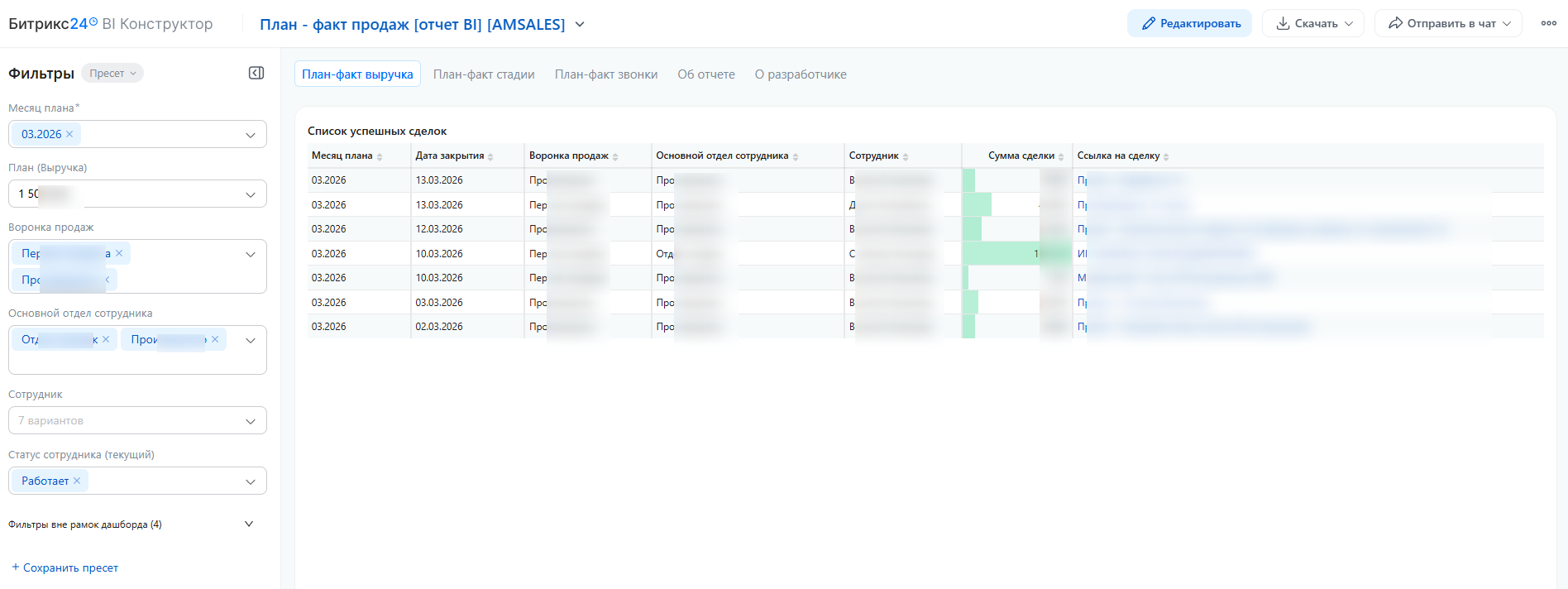Sort by Сумма сделки column icon

click(1061, 156)
